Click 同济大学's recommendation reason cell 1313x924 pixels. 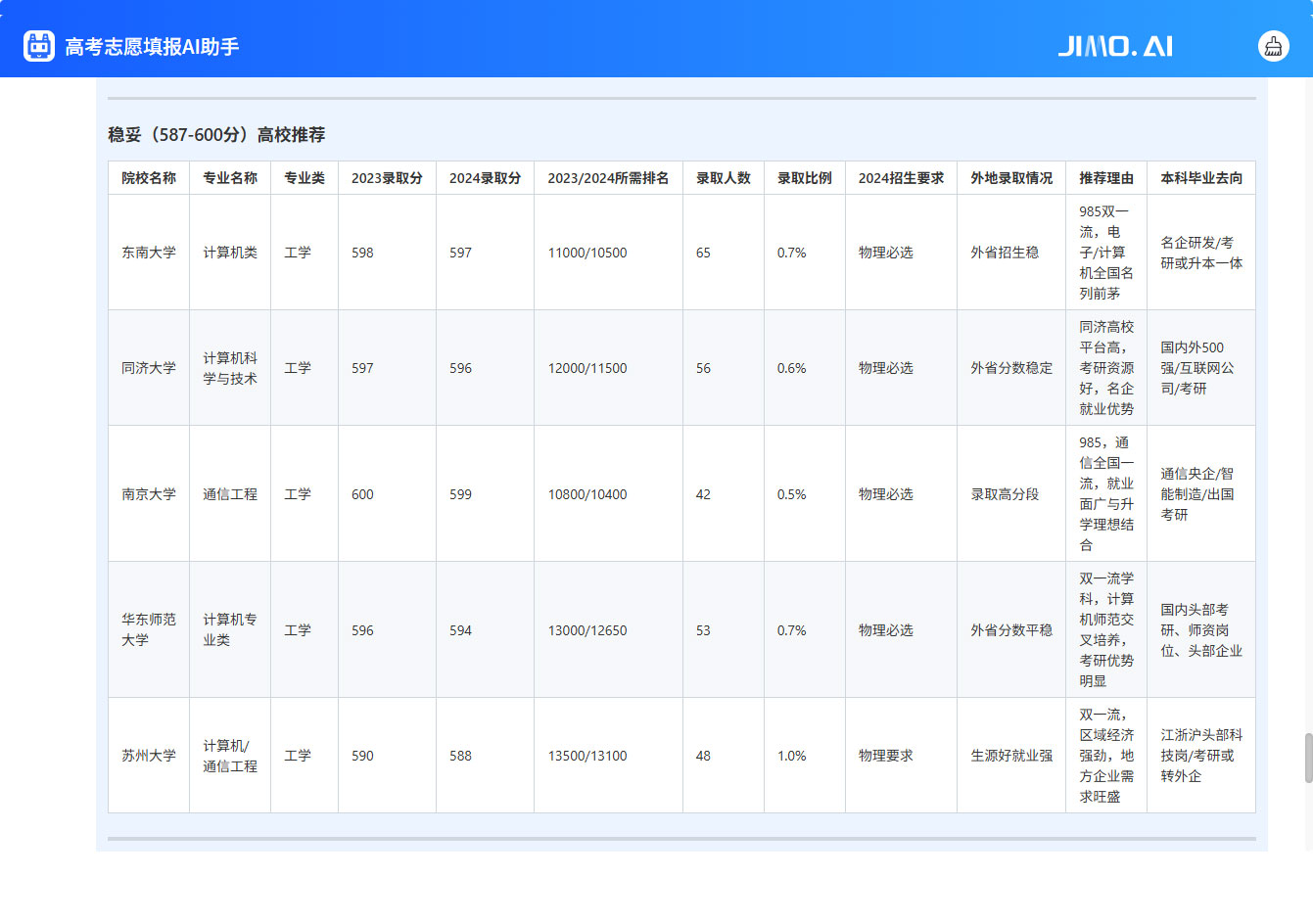click(1106, 368)
